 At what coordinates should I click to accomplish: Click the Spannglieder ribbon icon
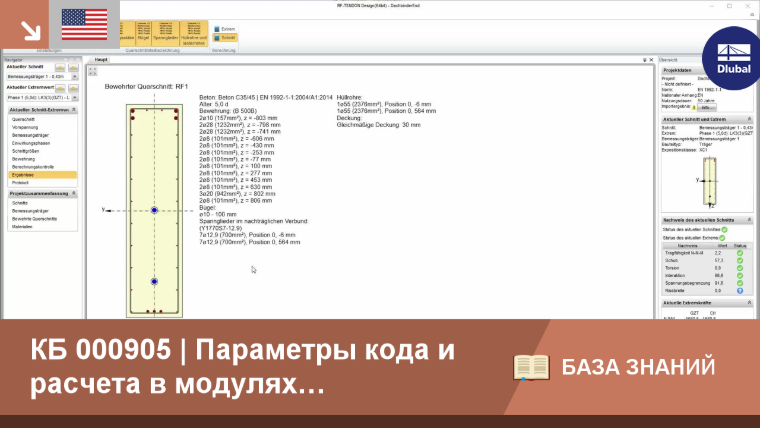165,32
